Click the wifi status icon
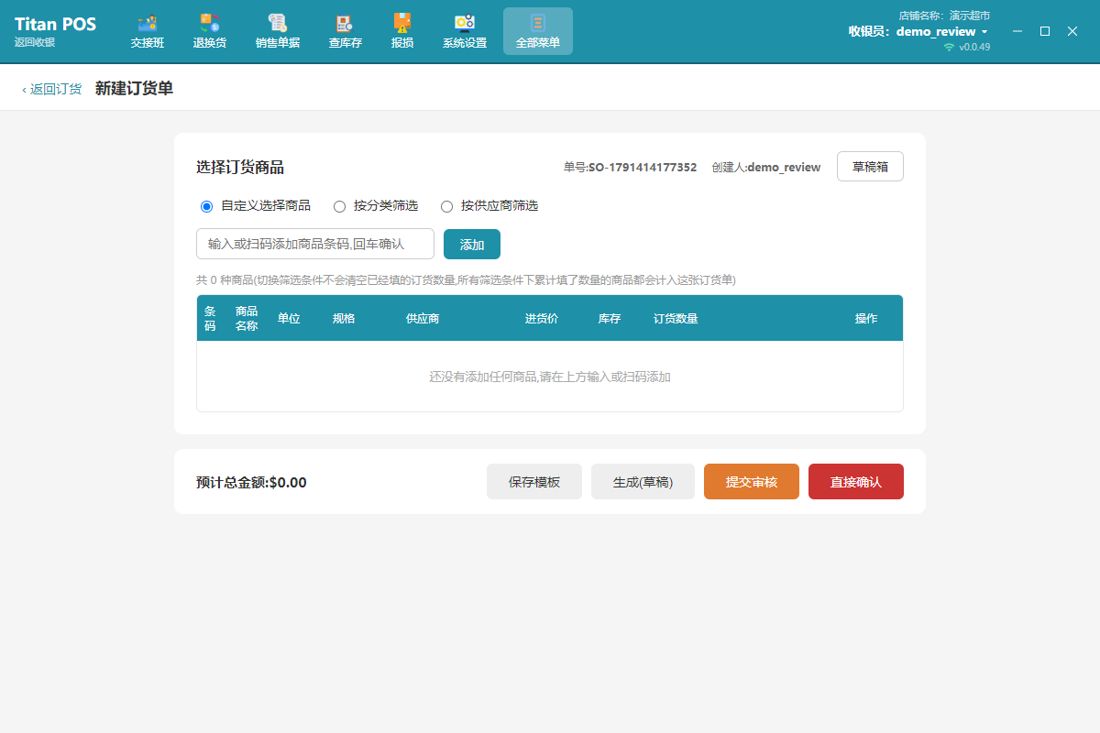The width and height of the screenshot is (1100, 733). [949, 47]
